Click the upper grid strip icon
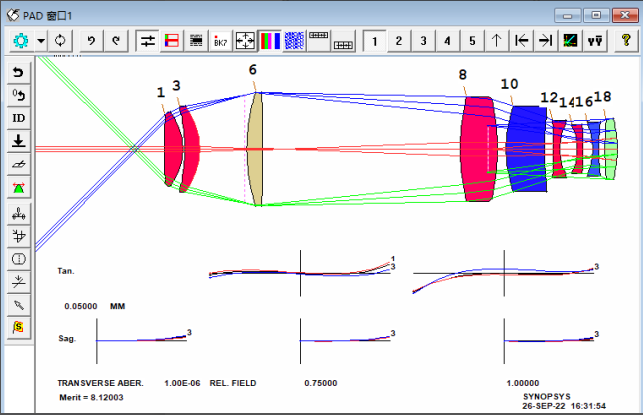 [319, 41]
